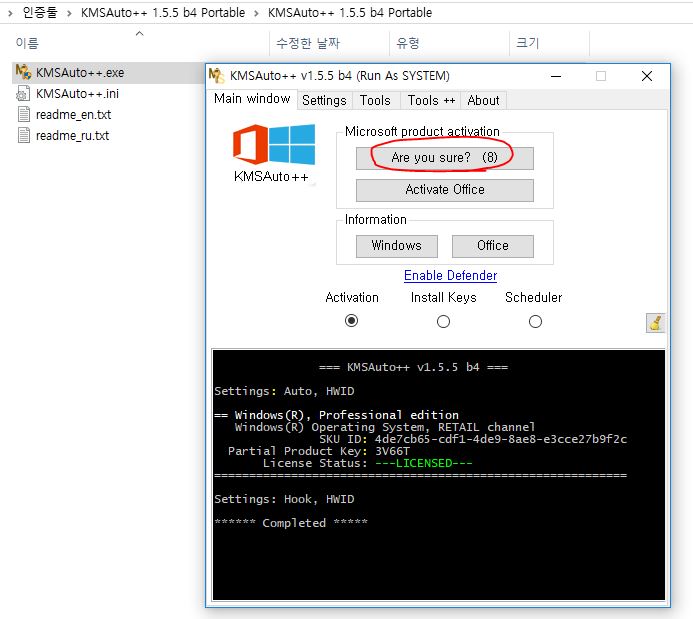Sort by 유형 column header

407,43
